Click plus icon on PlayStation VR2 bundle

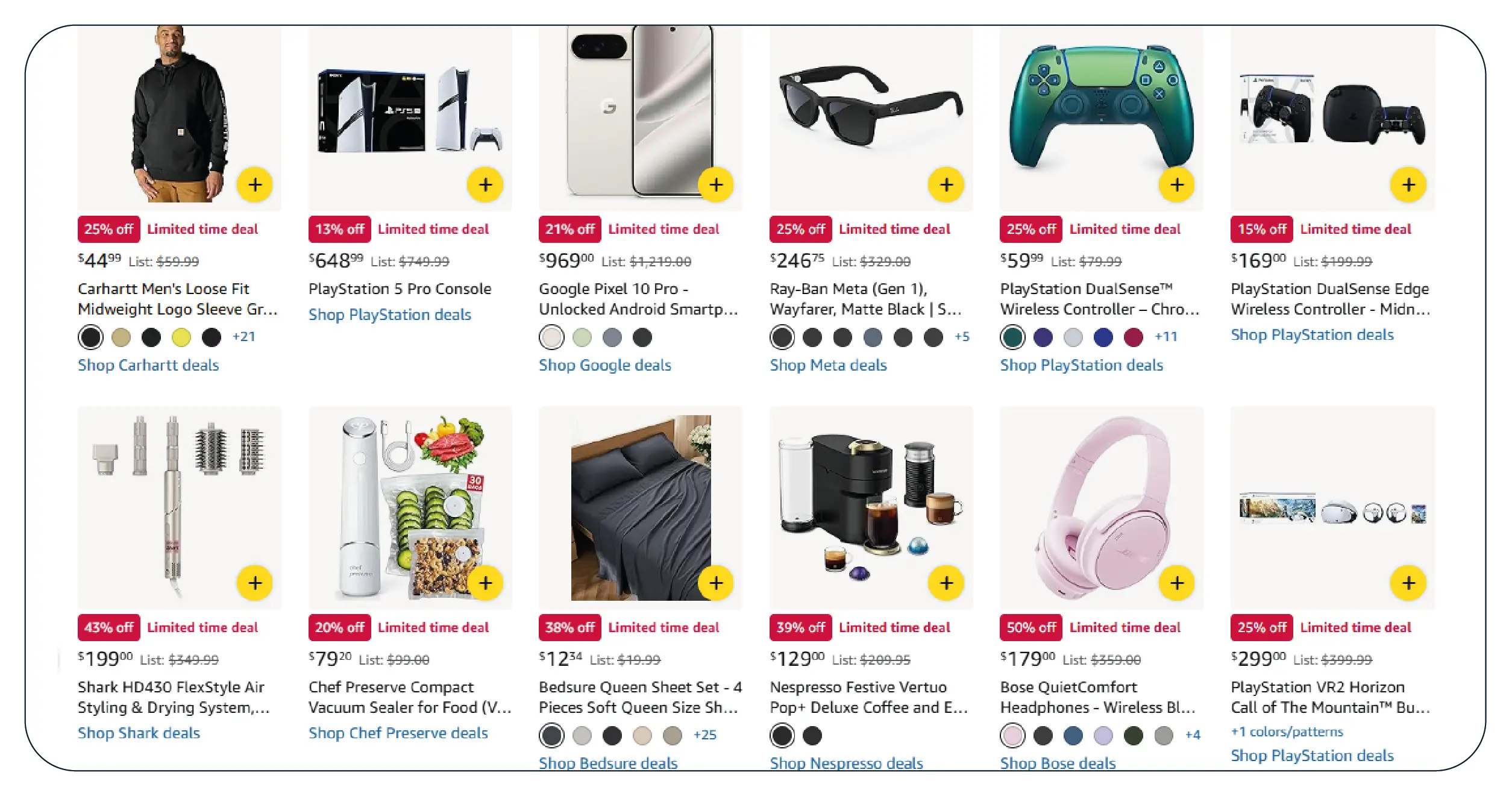(x=1408, y=583)
